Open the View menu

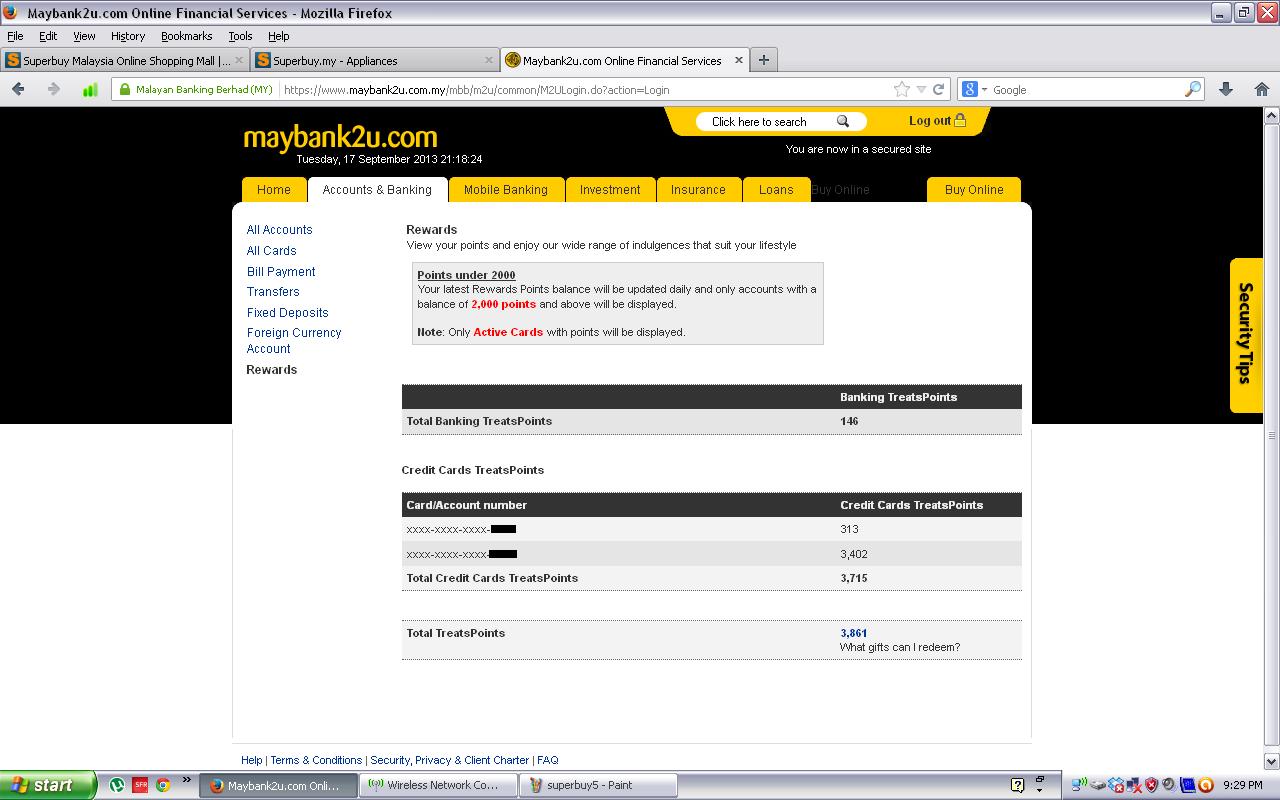(x=84, y=36)
